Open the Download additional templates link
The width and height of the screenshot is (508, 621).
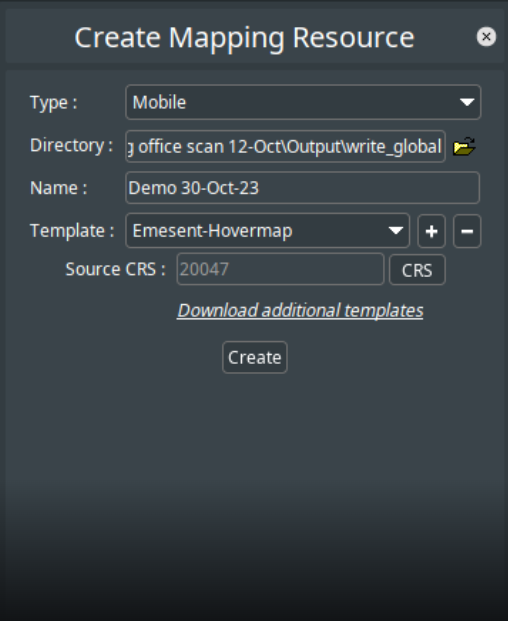pos(301,310)
